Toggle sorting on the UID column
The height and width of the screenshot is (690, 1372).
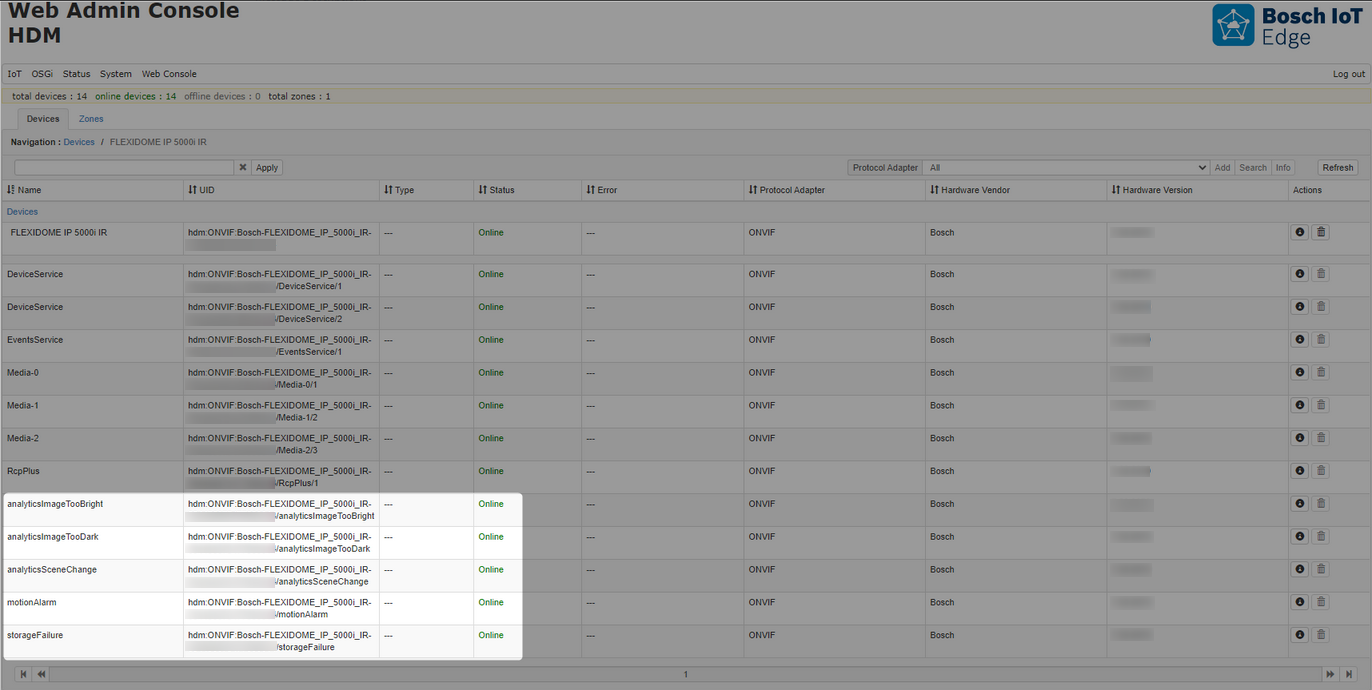[x=189, y=189]
